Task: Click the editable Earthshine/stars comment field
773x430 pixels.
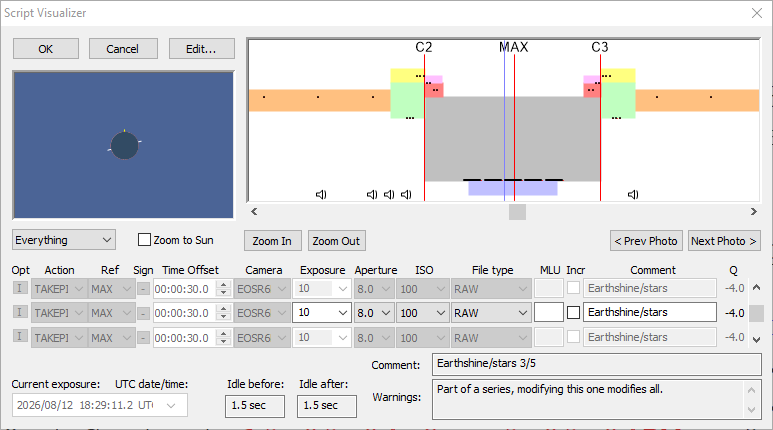Action: click(x=649, y=313)
